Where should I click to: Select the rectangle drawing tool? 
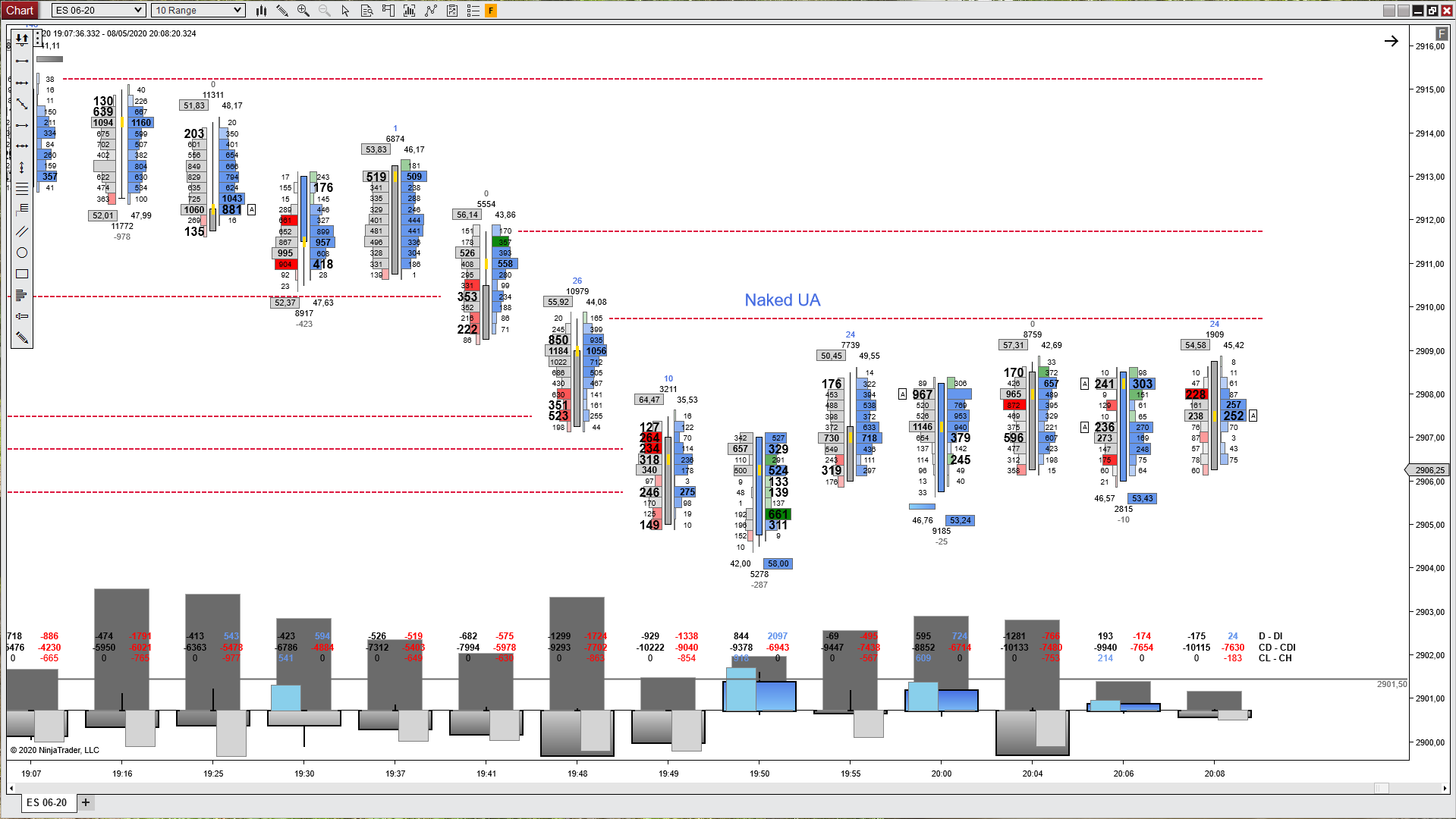pyautogui.click(x=22, y=274)
